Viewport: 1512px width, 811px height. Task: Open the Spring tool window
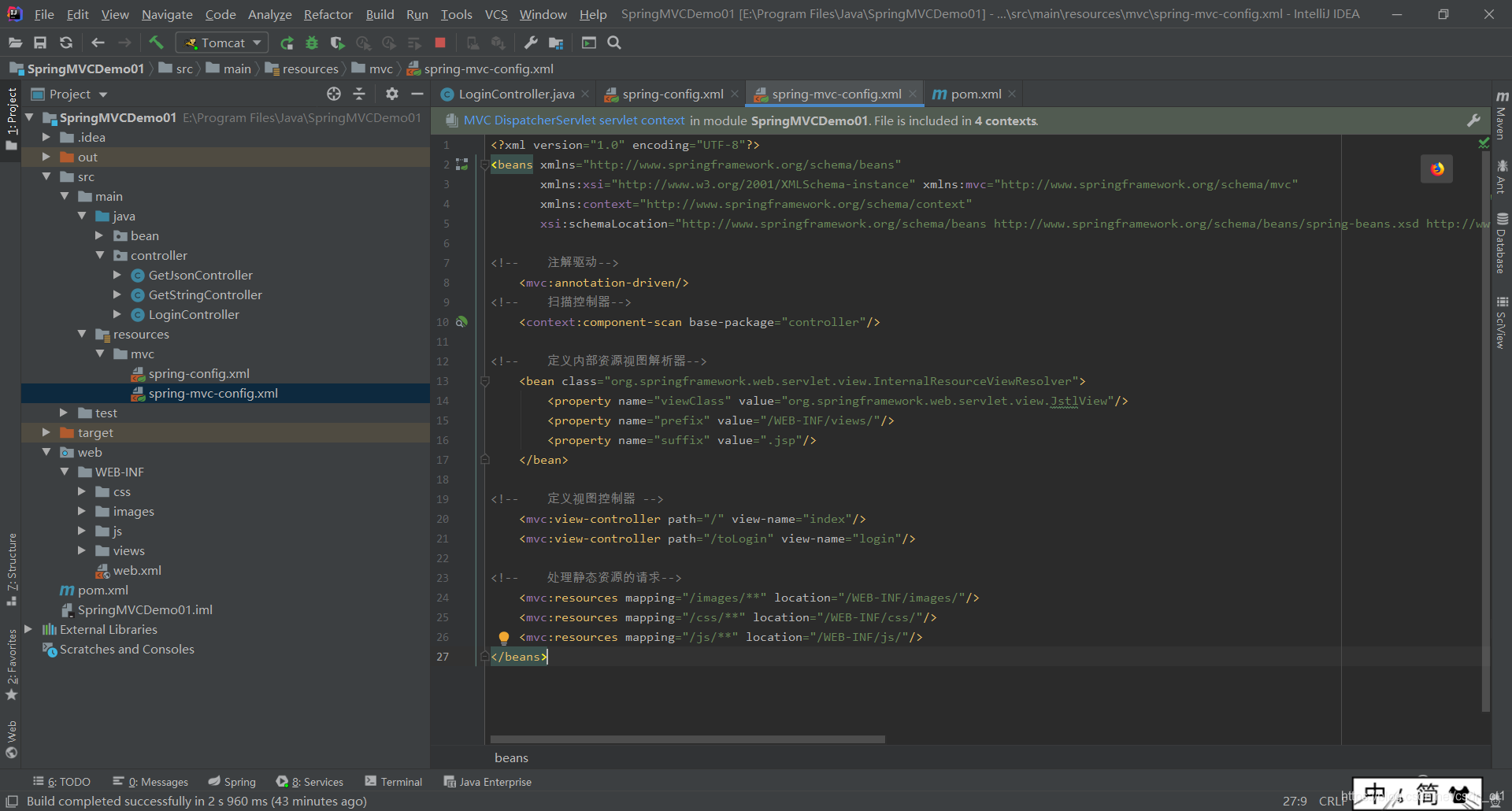[232, 782]
